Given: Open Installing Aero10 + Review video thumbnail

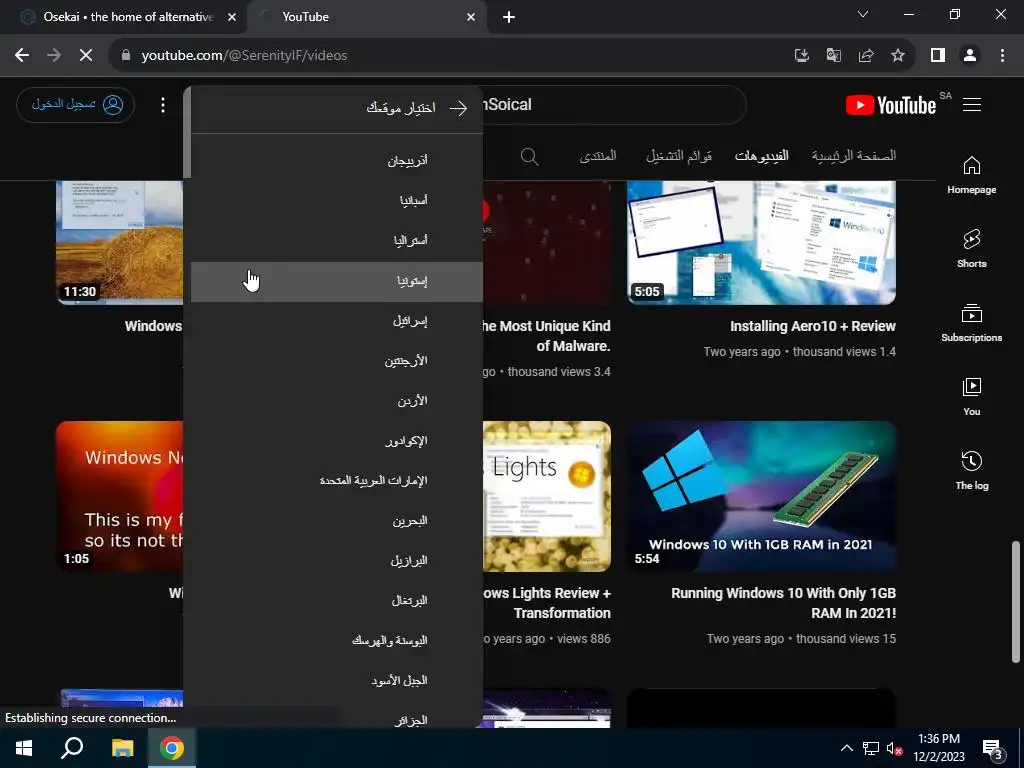Looking at the screenshot, I should (761, 243).
